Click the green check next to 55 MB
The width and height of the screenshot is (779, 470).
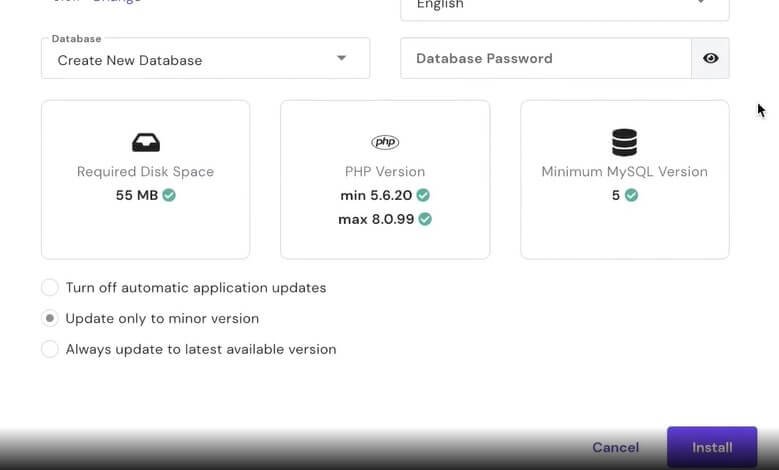[169, 195]
